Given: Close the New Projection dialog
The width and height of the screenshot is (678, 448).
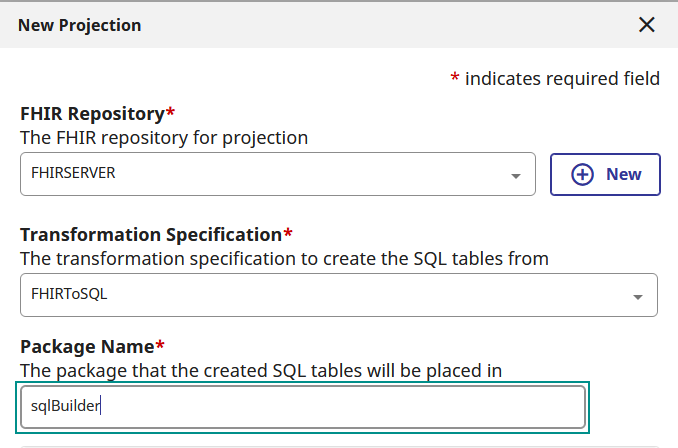Looking at the screenshot, I should tap(647, 25).
